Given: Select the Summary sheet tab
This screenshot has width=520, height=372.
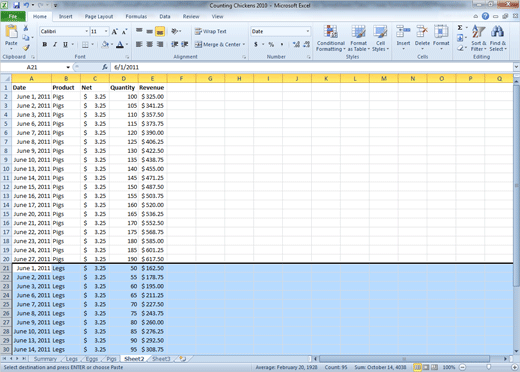Looking at the screenshot, I should pyautogui.click(x=45, y=359).
